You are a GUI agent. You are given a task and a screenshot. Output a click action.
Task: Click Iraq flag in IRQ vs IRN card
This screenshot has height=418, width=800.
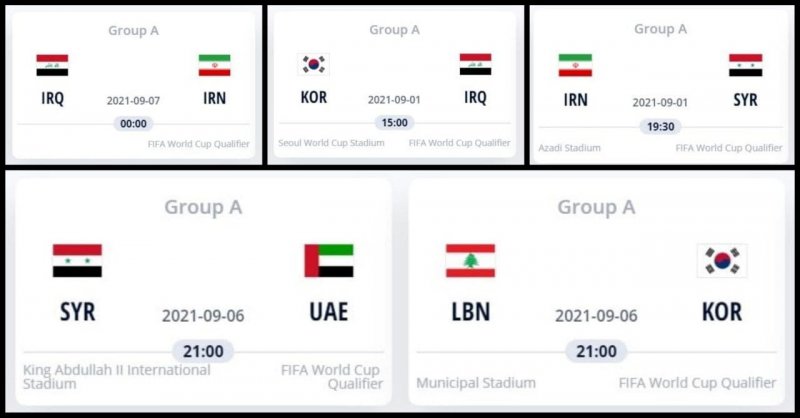[52, 66]
